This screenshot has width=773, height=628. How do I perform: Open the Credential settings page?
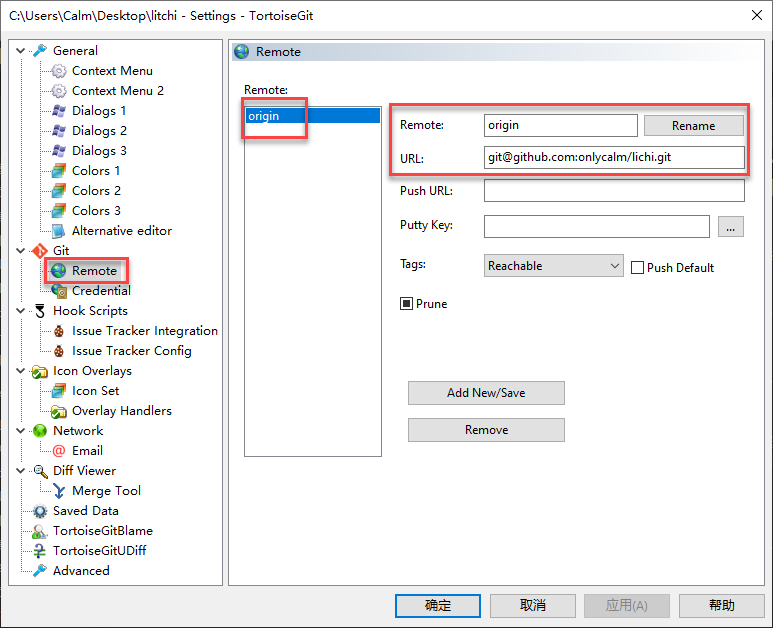point(101,291)
